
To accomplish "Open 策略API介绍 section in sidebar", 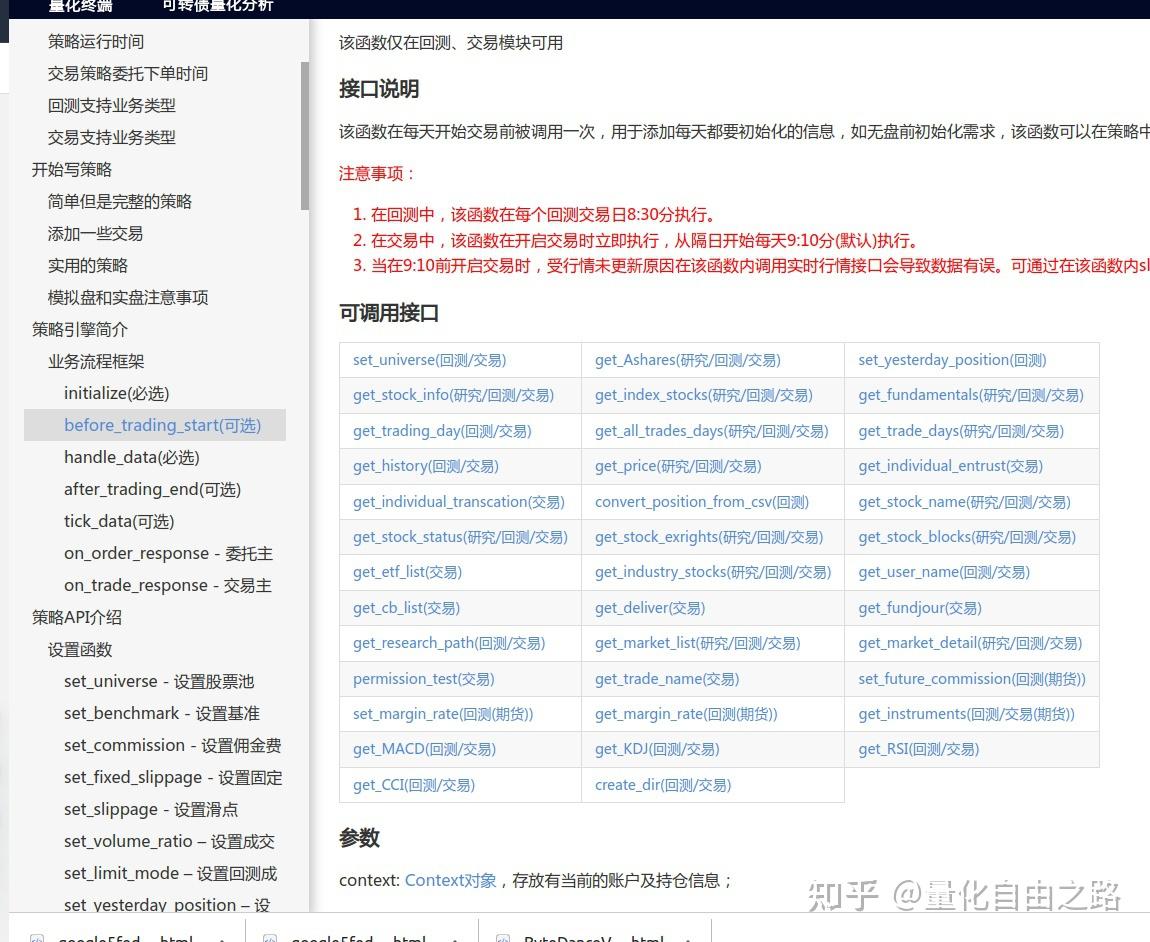I will point(77,617).
